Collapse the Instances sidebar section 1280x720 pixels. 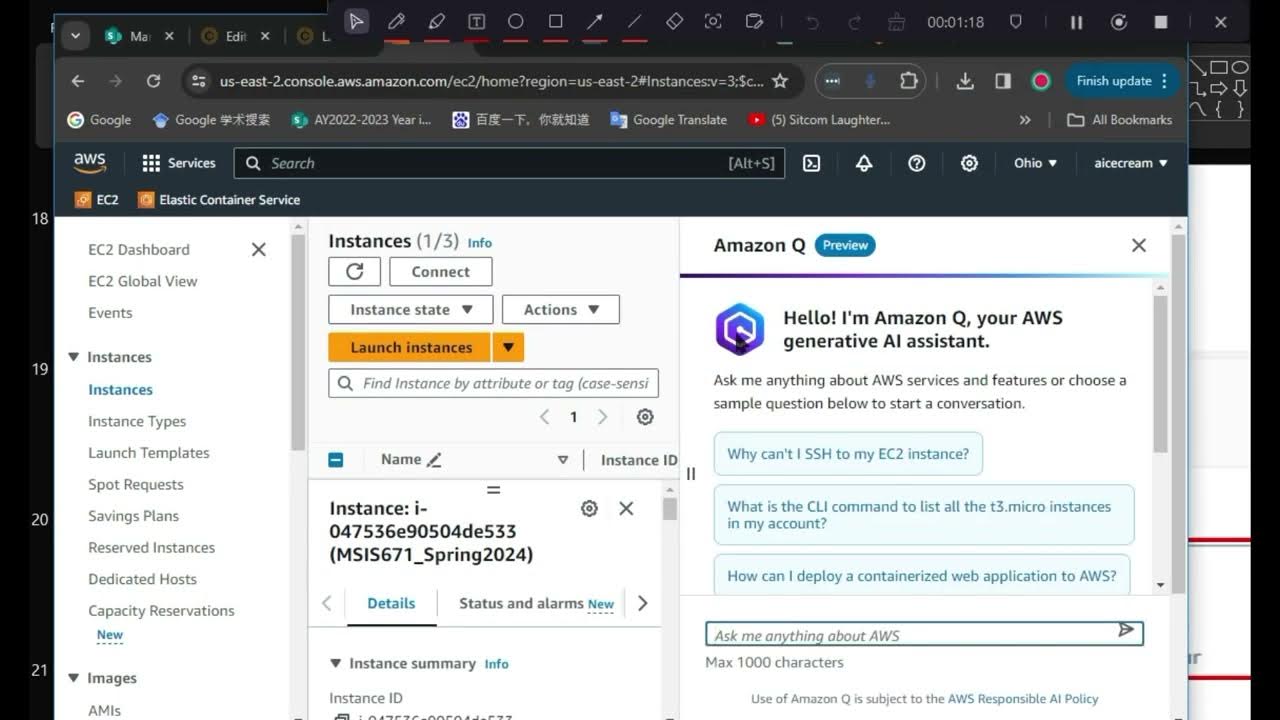click(73, 357)
